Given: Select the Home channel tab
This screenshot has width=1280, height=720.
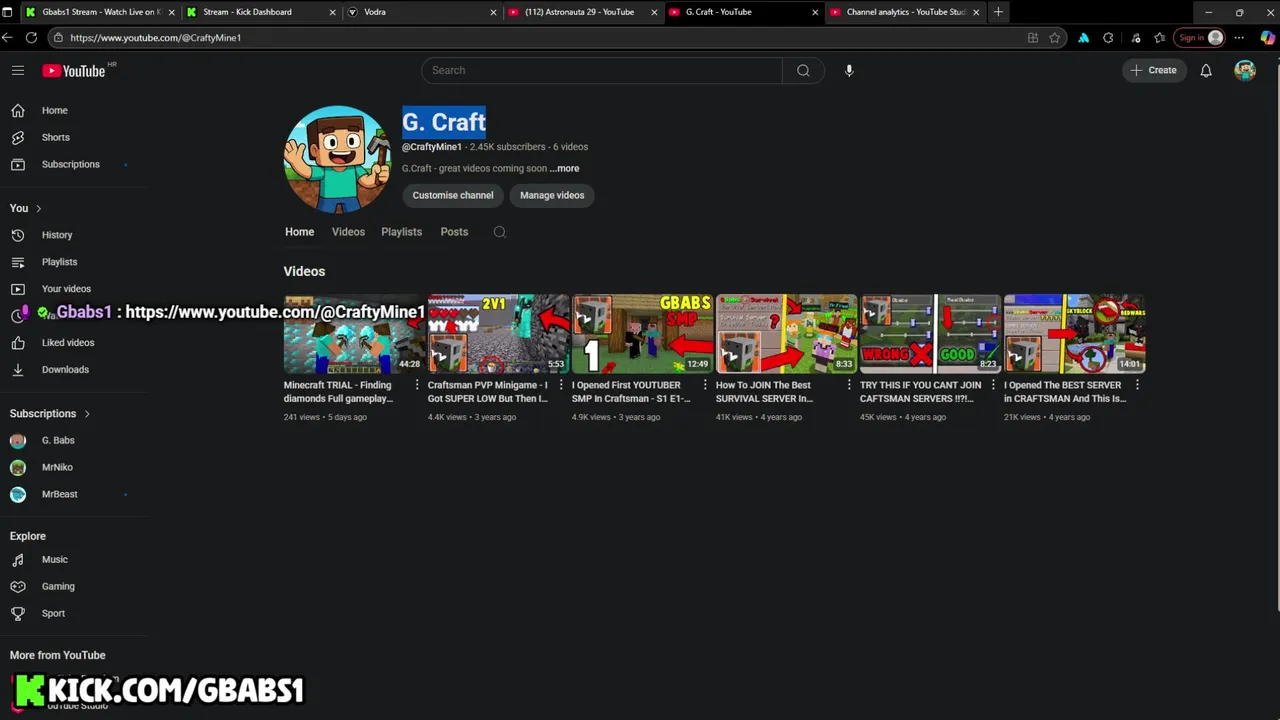Looking at the screenshot, I should pyautogui.click(x=299, y=232).
